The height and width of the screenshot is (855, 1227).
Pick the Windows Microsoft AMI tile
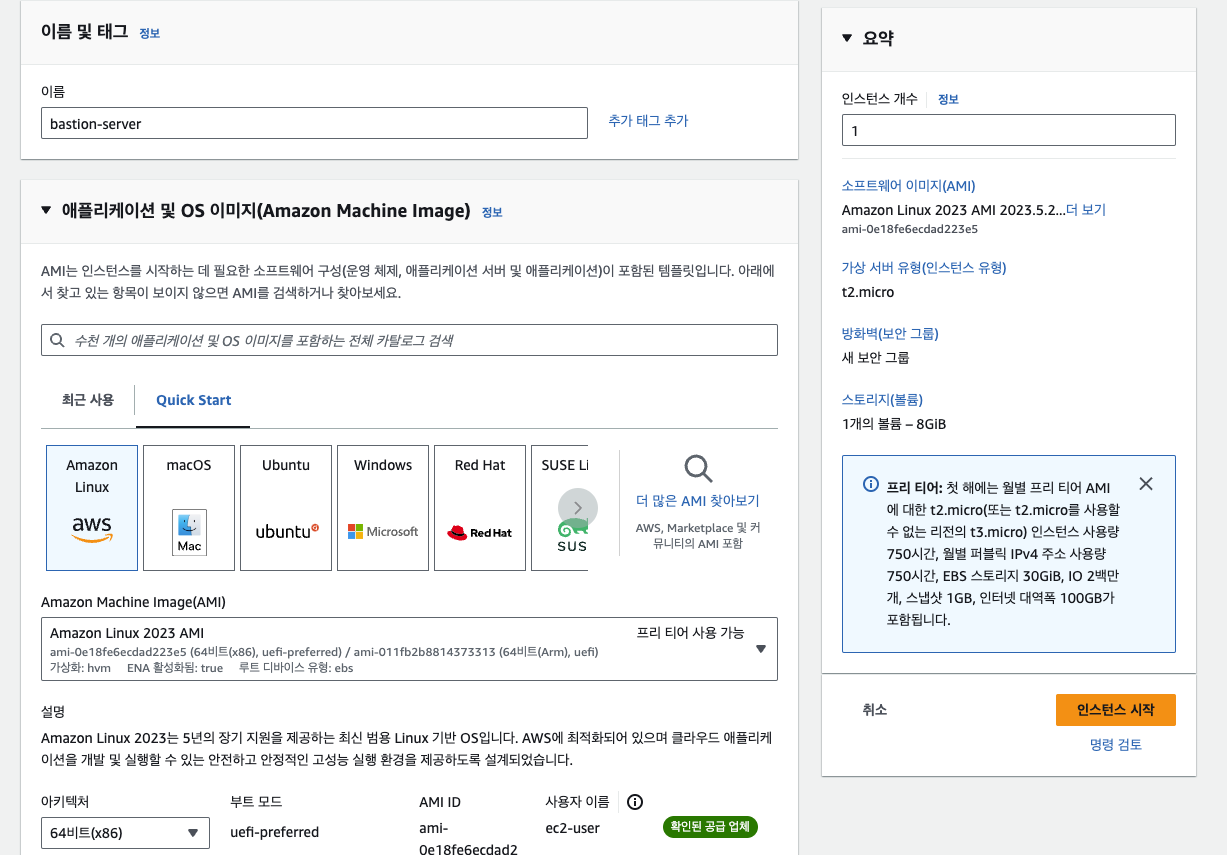point(383,508)
